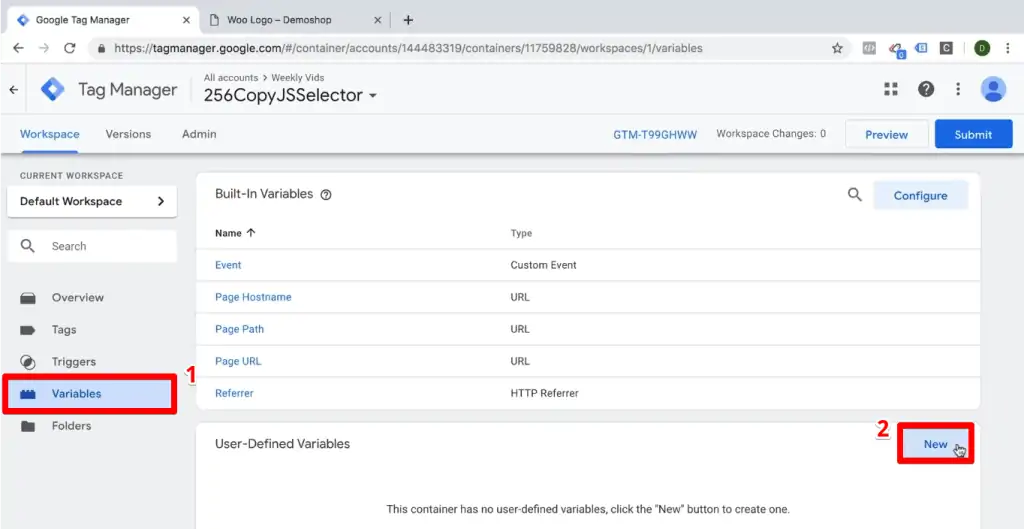Open the Event variable link
The image size is (1024, 529).
228,265
